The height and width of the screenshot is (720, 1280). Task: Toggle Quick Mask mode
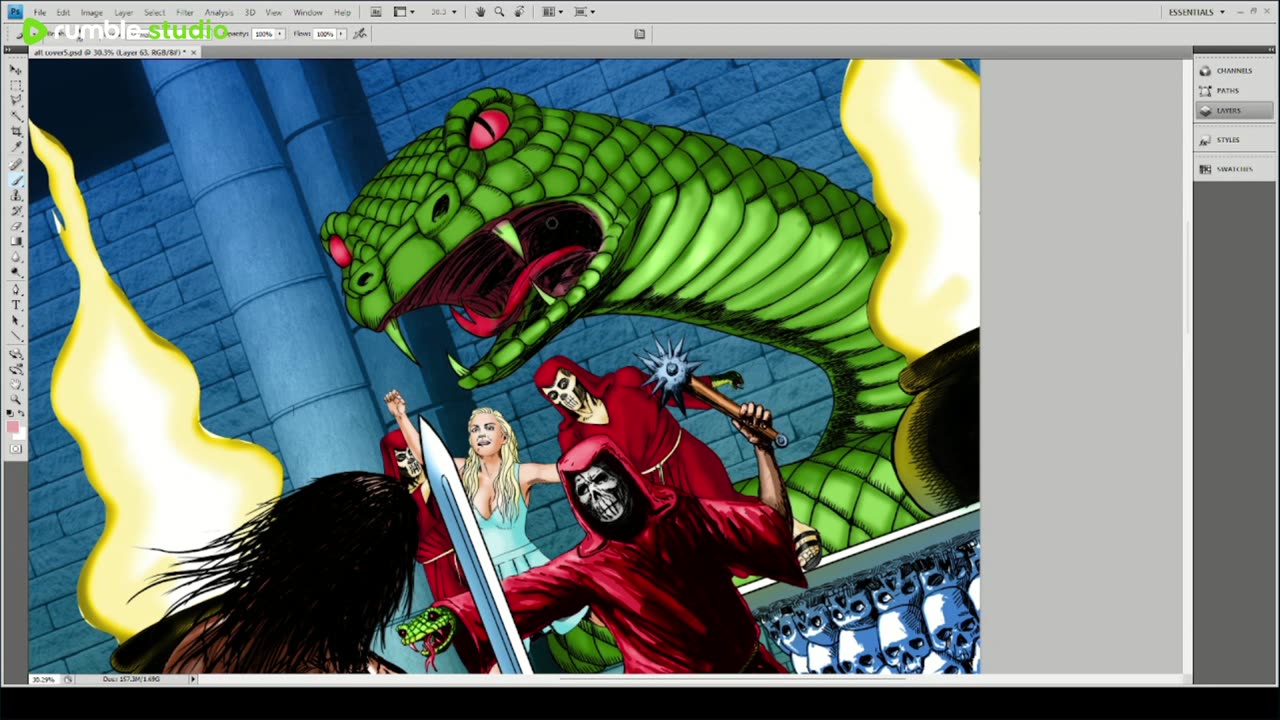15,449
